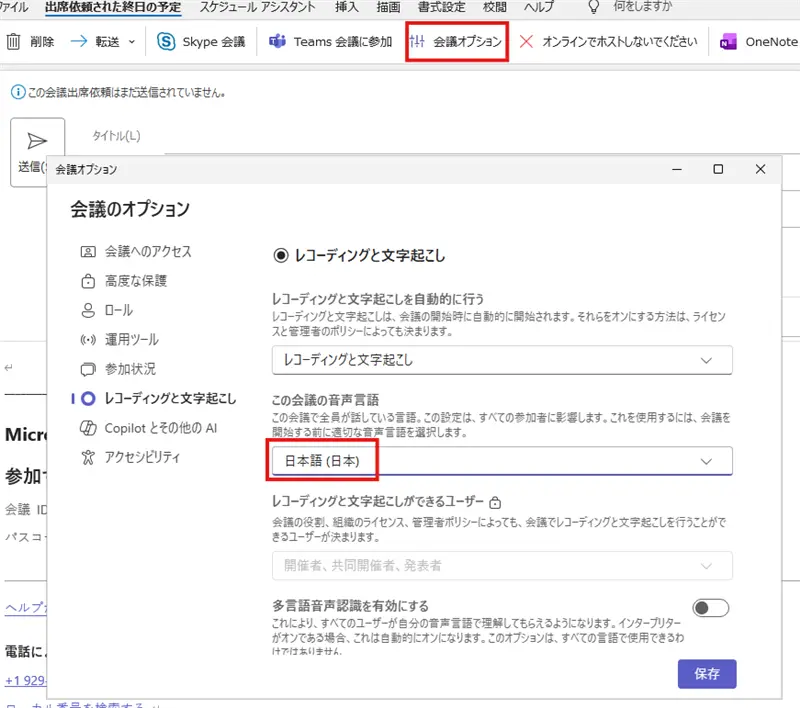
Task: Click the 送信 send button
Action: pyautogui.click(x=37, y=151)
